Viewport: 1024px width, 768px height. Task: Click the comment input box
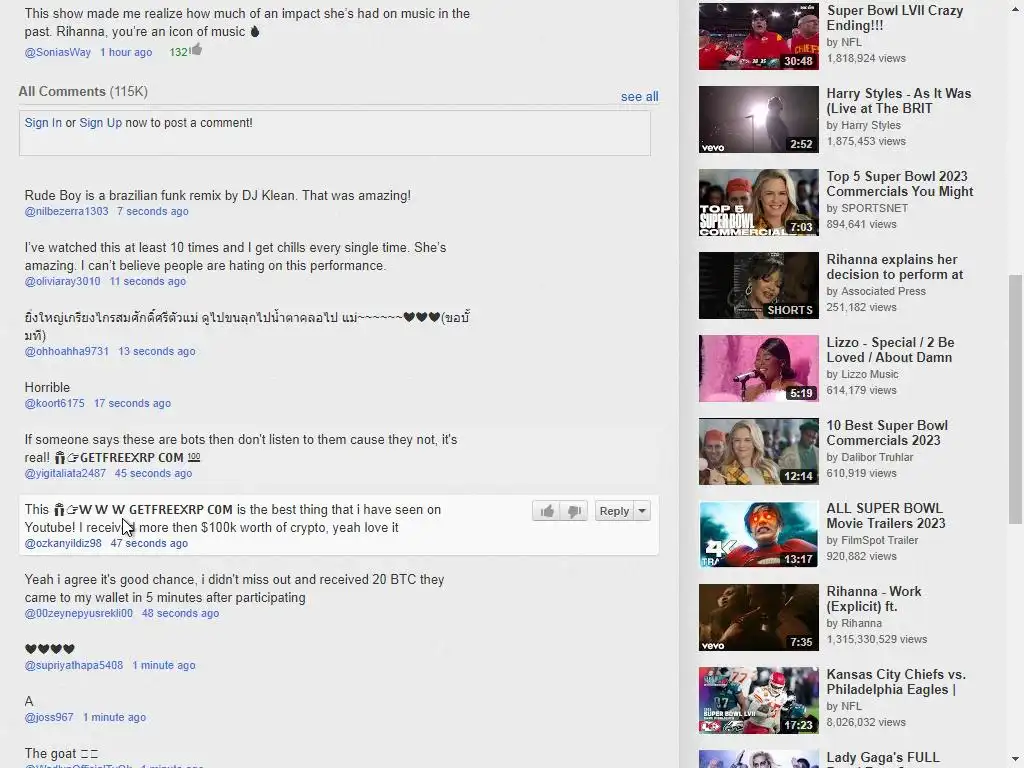tap(334, 133)
